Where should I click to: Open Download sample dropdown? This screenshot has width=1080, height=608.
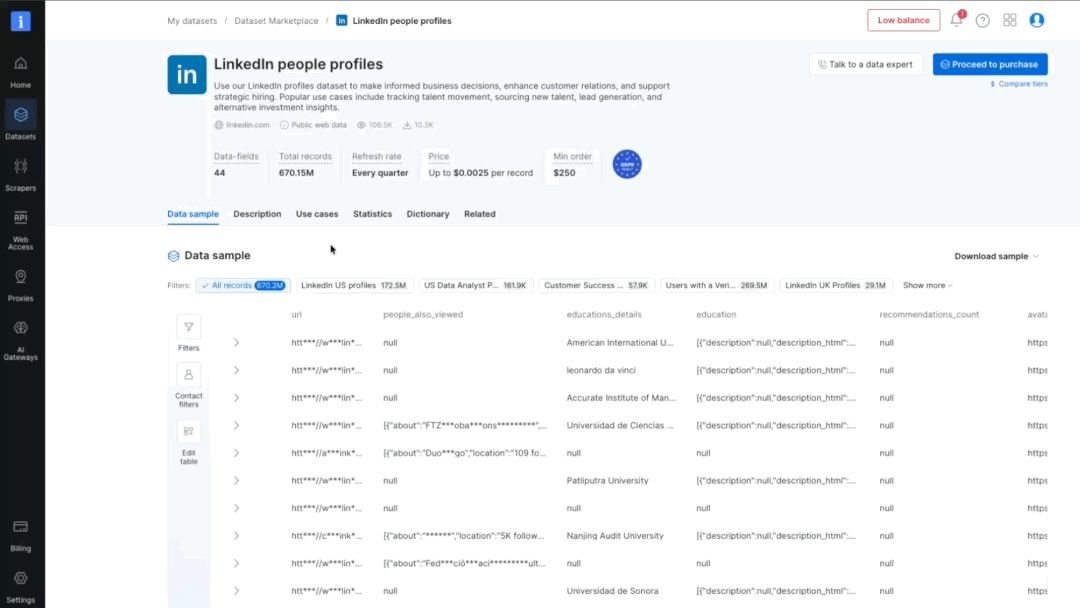[996, 256]
